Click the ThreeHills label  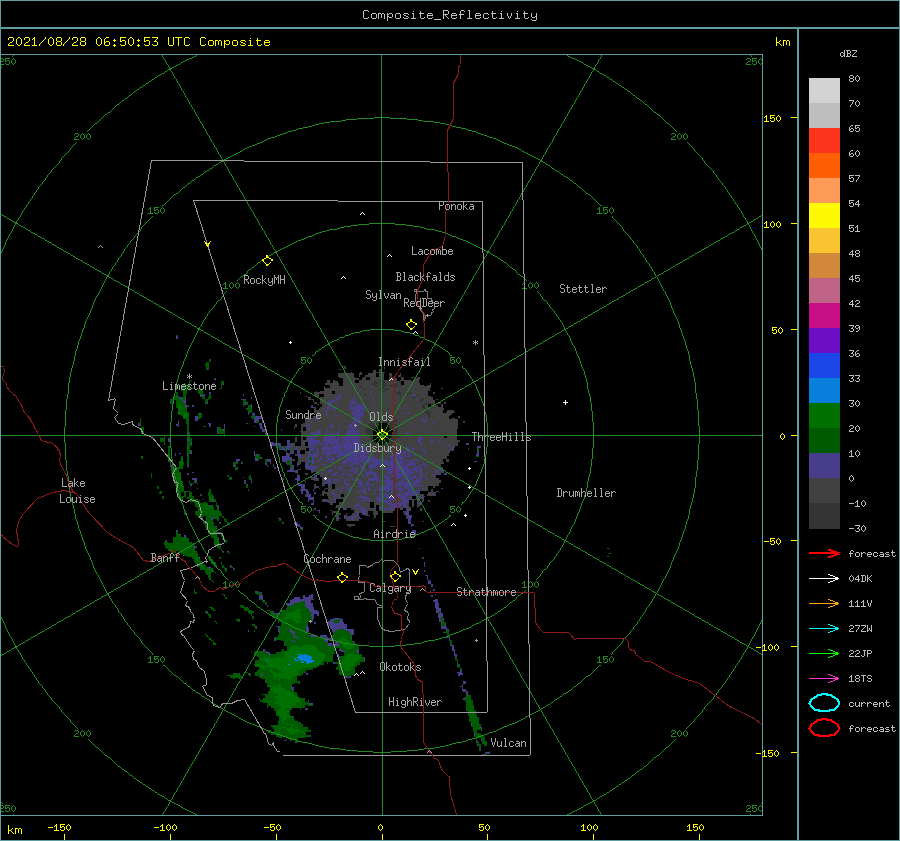(502, 437)
